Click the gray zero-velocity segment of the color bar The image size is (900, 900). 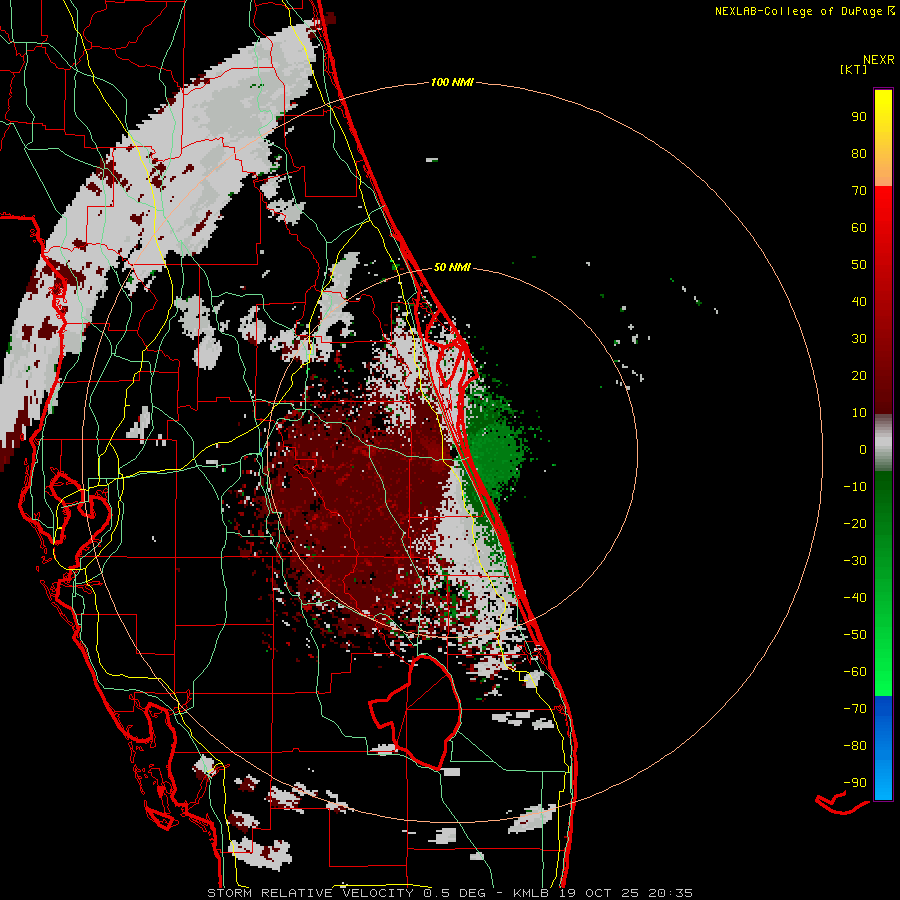pyautogui.click(x=883, y=443)
